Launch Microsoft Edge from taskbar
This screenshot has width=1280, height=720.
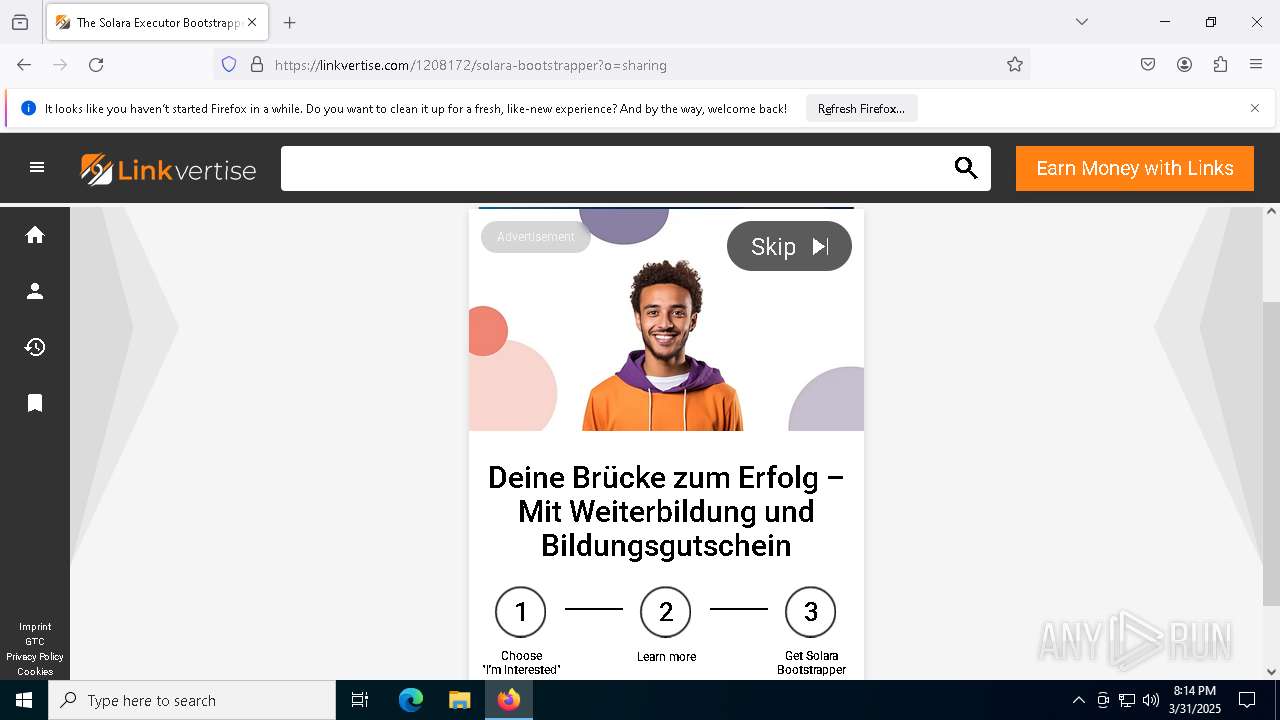411,700
